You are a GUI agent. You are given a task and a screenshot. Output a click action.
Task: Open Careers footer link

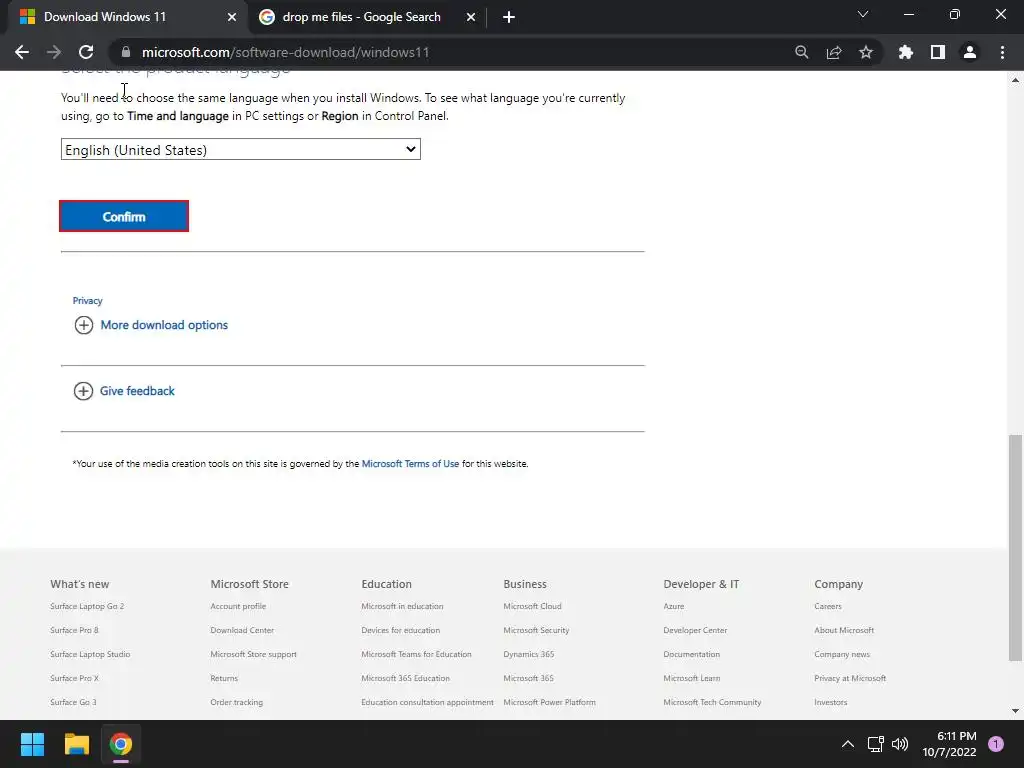[827, 606]
